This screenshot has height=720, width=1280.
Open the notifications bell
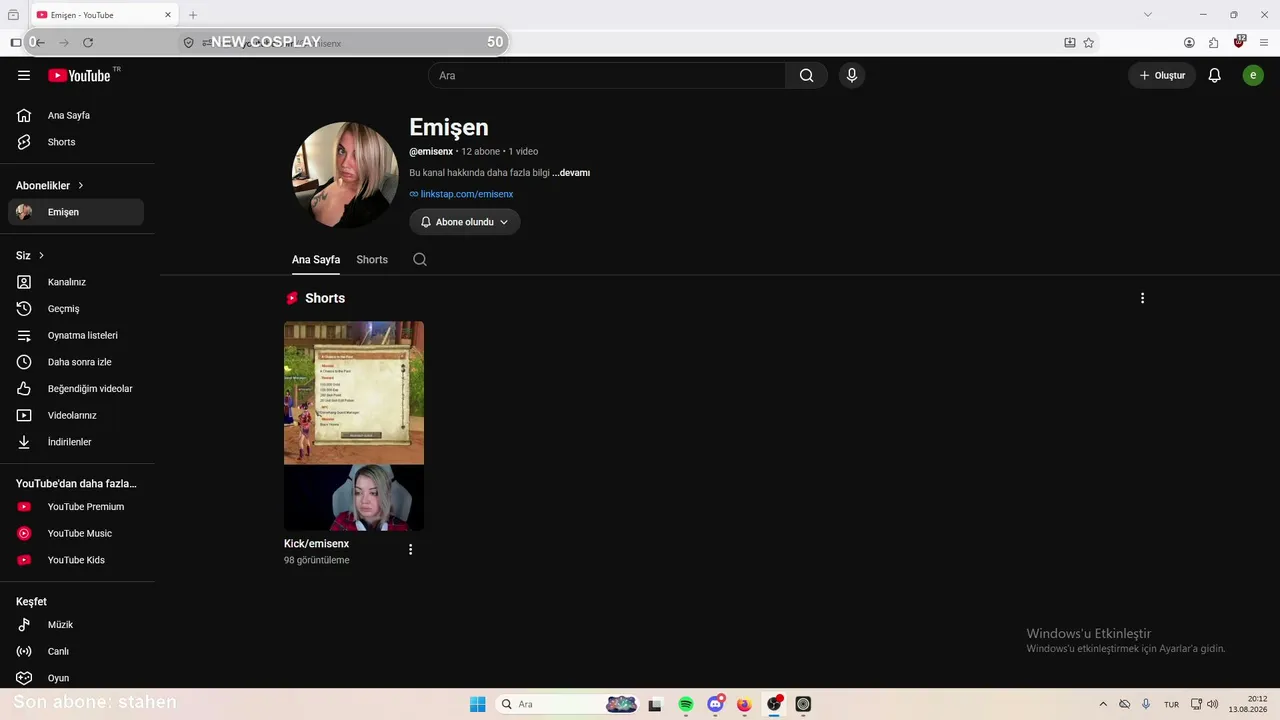[x=1214, y=75]
